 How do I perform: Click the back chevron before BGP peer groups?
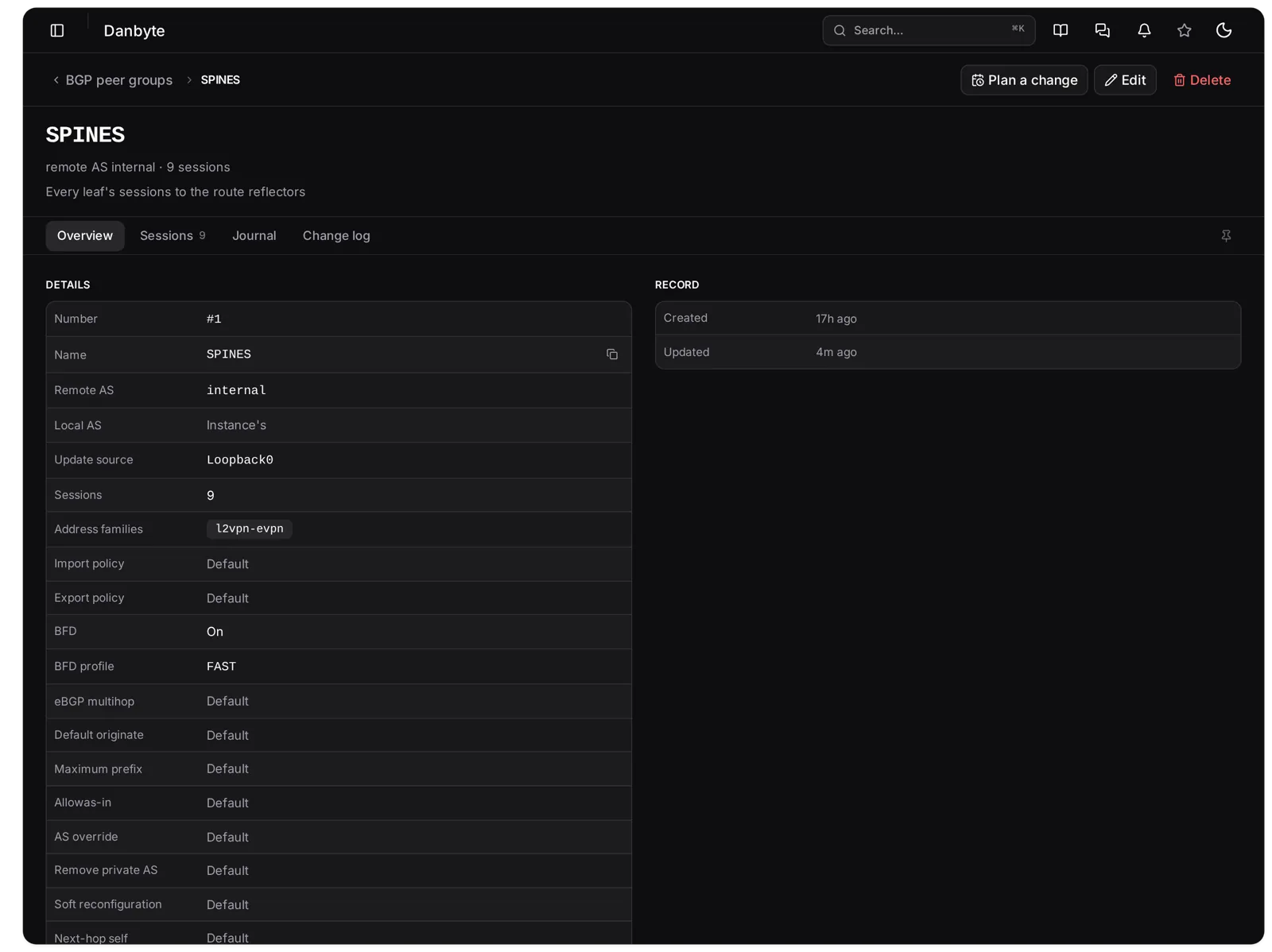click(56, 80)
